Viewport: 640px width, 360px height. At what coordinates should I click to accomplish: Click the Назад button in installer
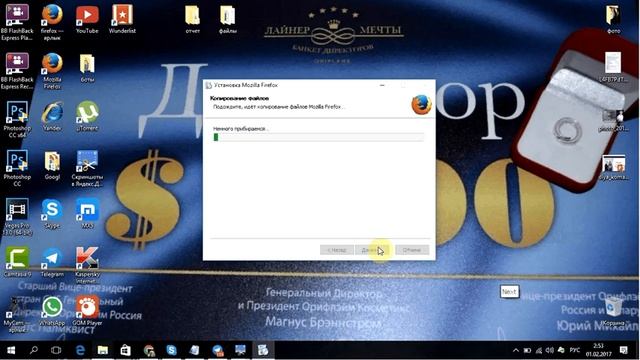click(337, 250)
